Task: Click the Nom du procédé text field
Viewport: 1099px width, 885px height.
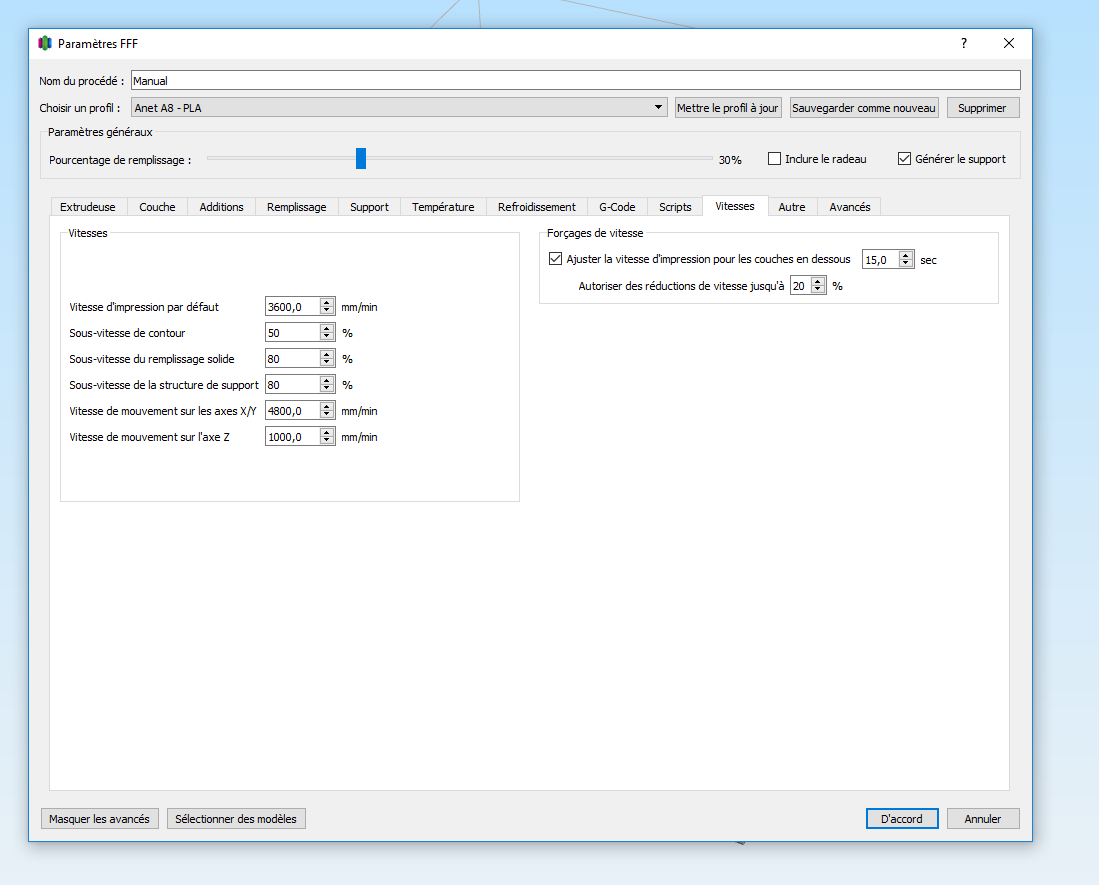Action: 575,81
